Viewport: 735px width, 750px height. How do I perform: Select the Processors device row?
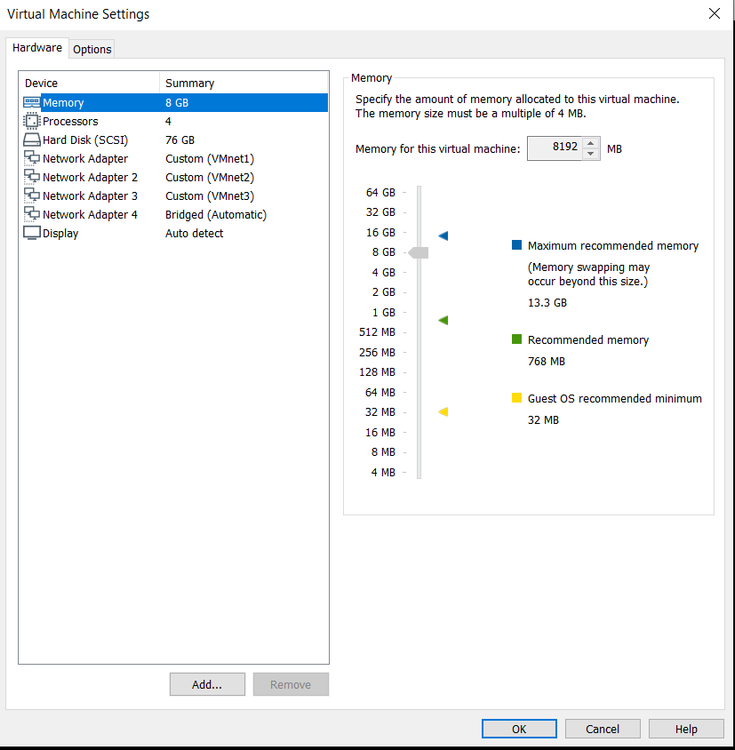coord(175,121)
